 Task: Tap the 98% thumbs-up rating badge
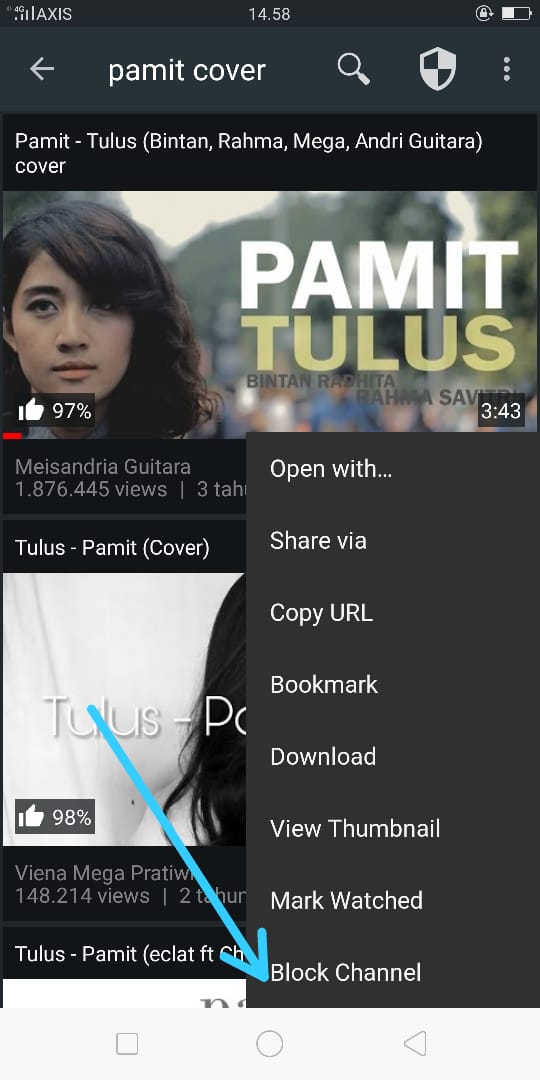[54, 817]
